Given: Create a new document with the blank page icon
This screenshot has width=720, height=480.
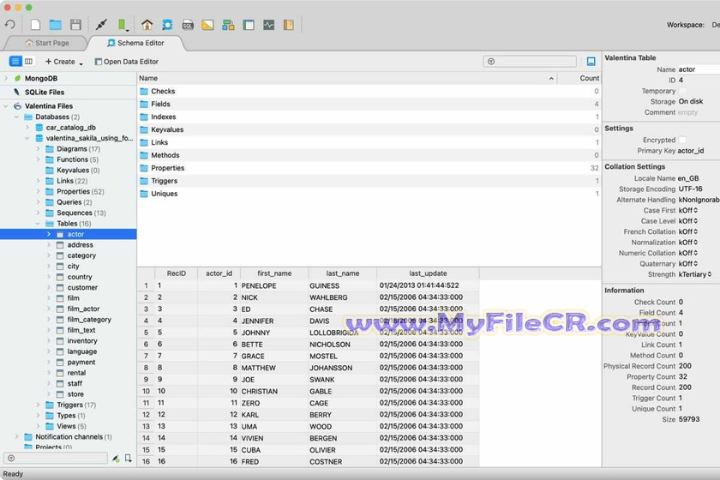Looking at the screenshot, I should [x=35, y=24].
